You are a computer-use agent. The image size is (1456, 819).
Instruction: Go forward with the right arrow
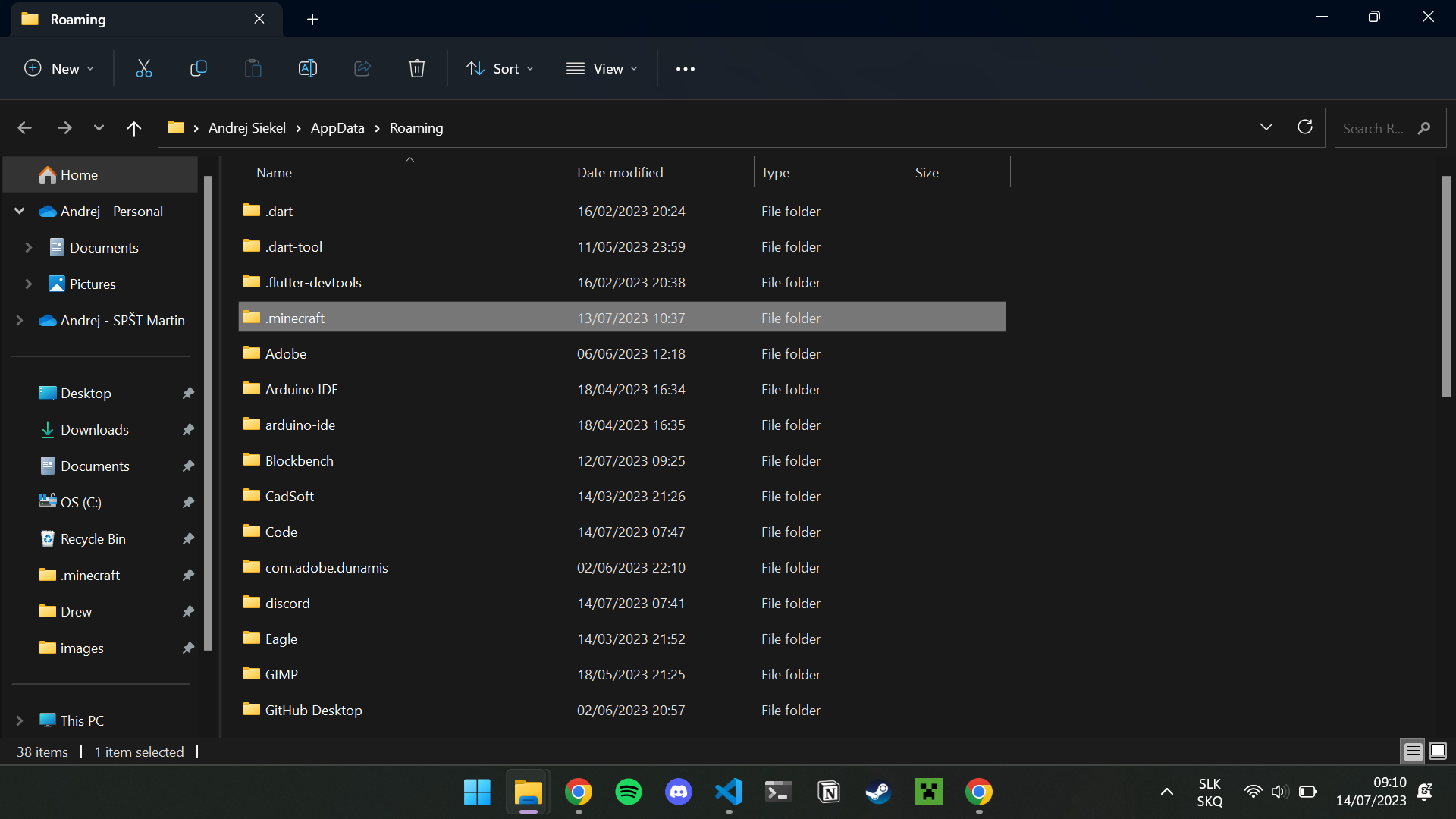pos(64,128)
